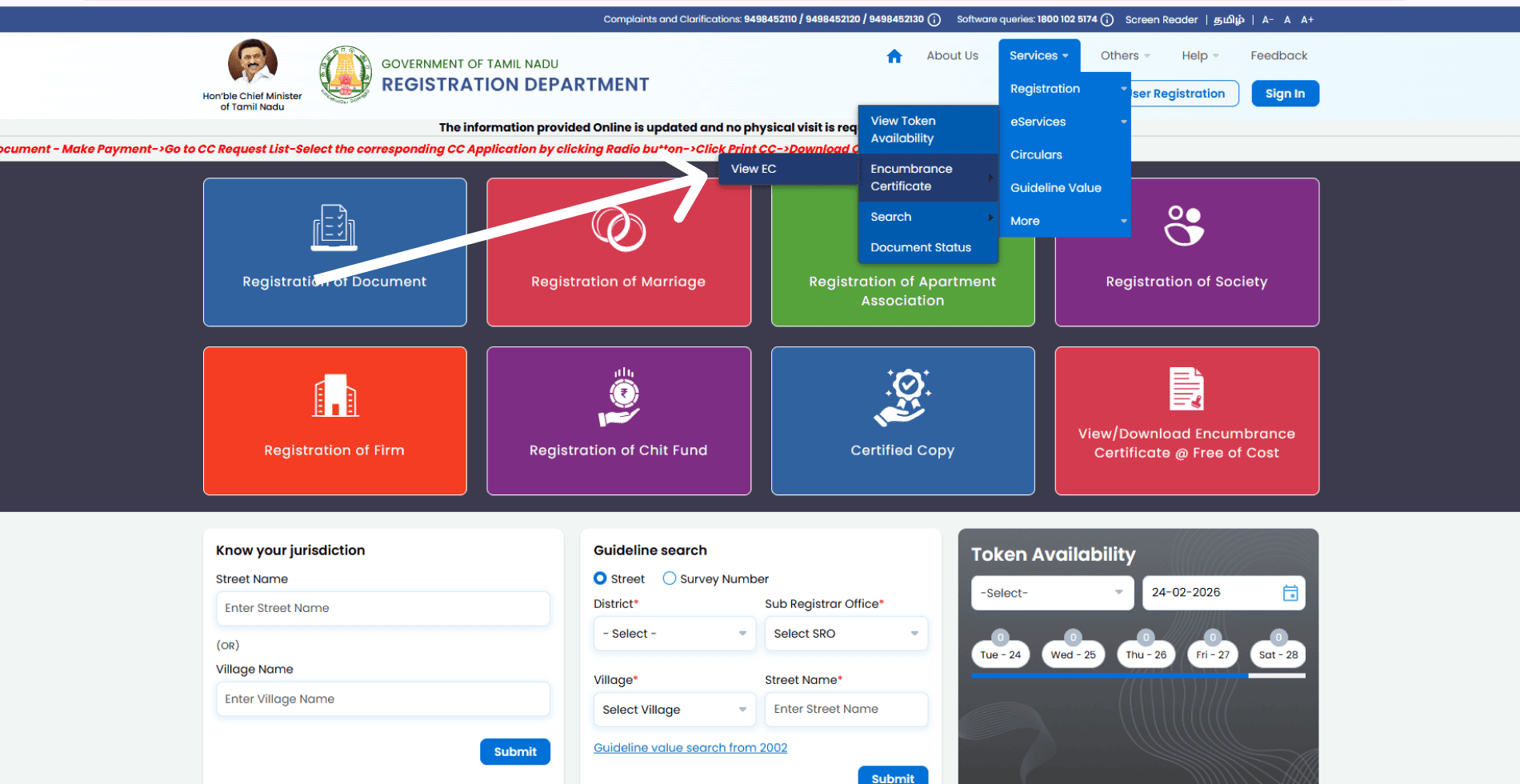
Task: Click info icon beside Software queries number
Action: 1107,20
